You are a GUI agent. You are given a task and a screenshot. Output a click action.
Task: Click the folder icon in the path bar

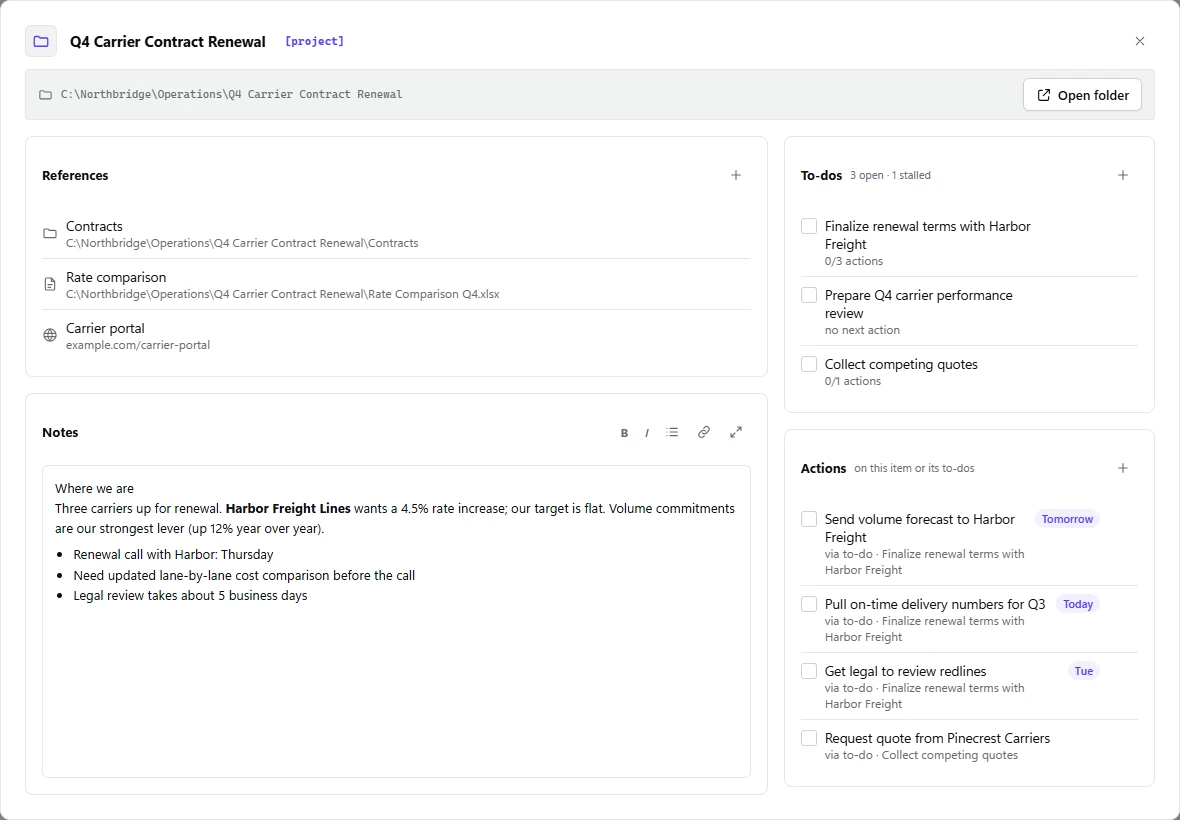(x=46, y=95)
